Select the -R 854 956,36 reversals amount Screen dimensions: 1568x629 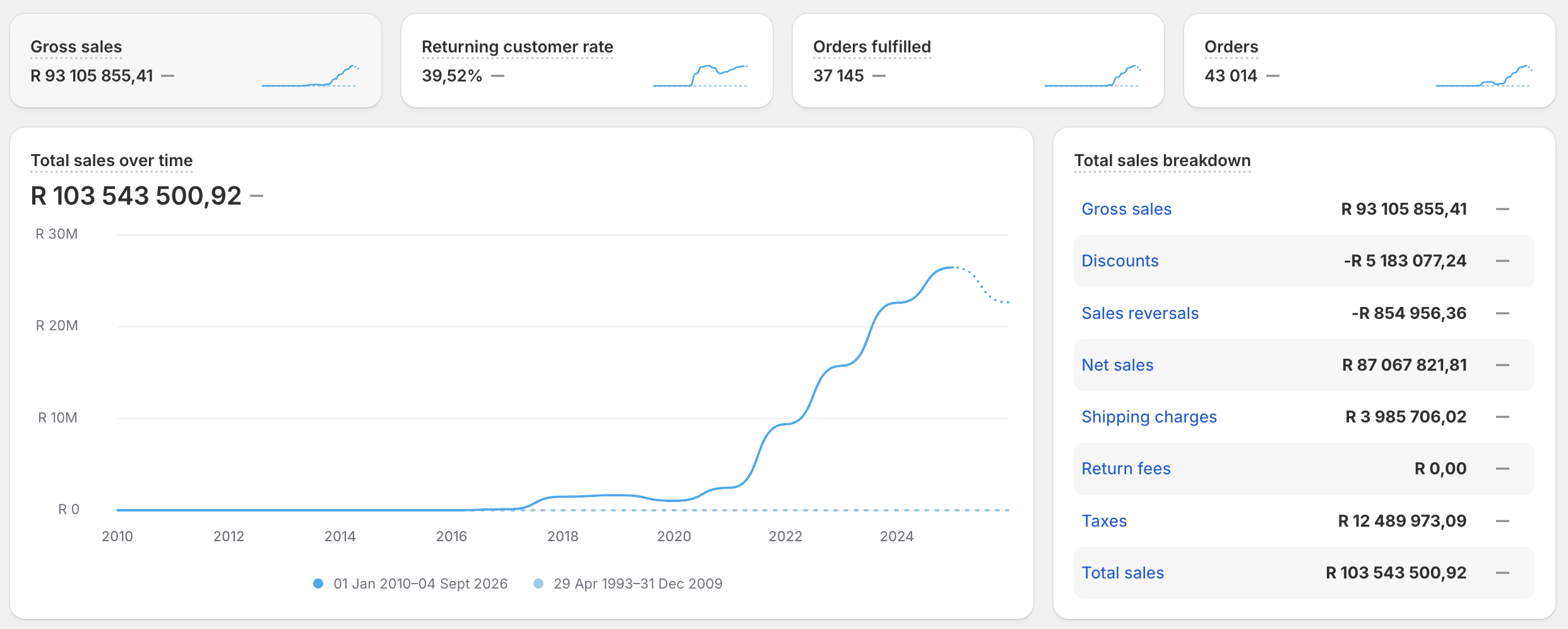point(1409,313)
